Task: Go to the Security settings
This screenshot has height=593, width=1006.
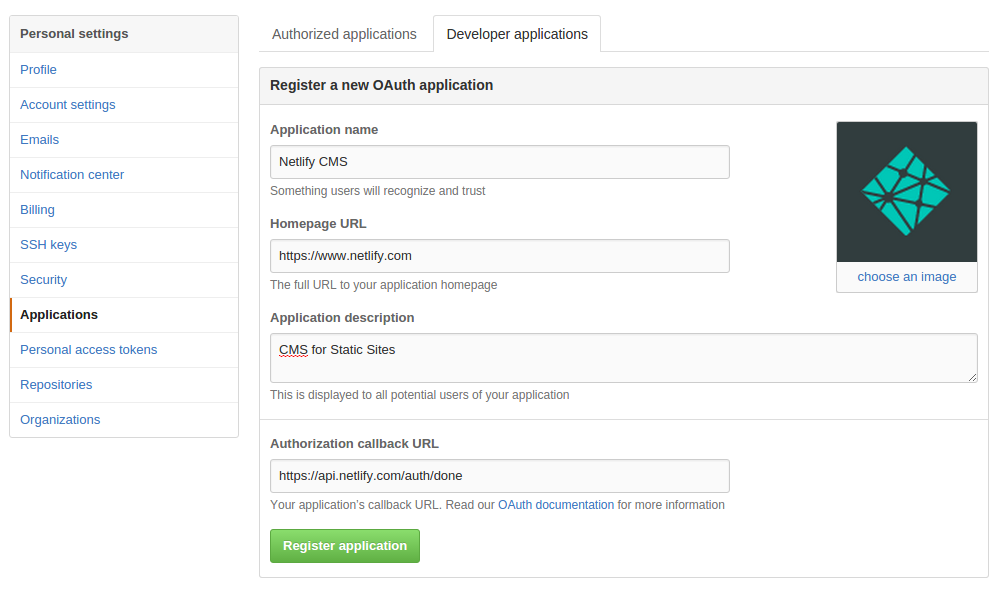Action: point(43,279)
